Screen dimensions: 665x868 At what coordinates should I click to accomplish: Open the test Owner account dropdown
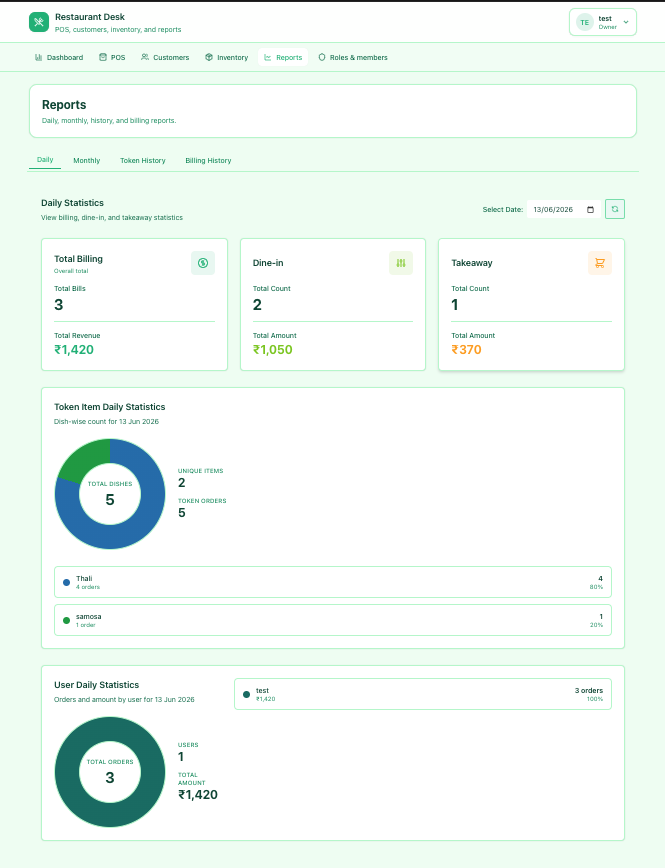pyautogui.click(x=602, y=22)
